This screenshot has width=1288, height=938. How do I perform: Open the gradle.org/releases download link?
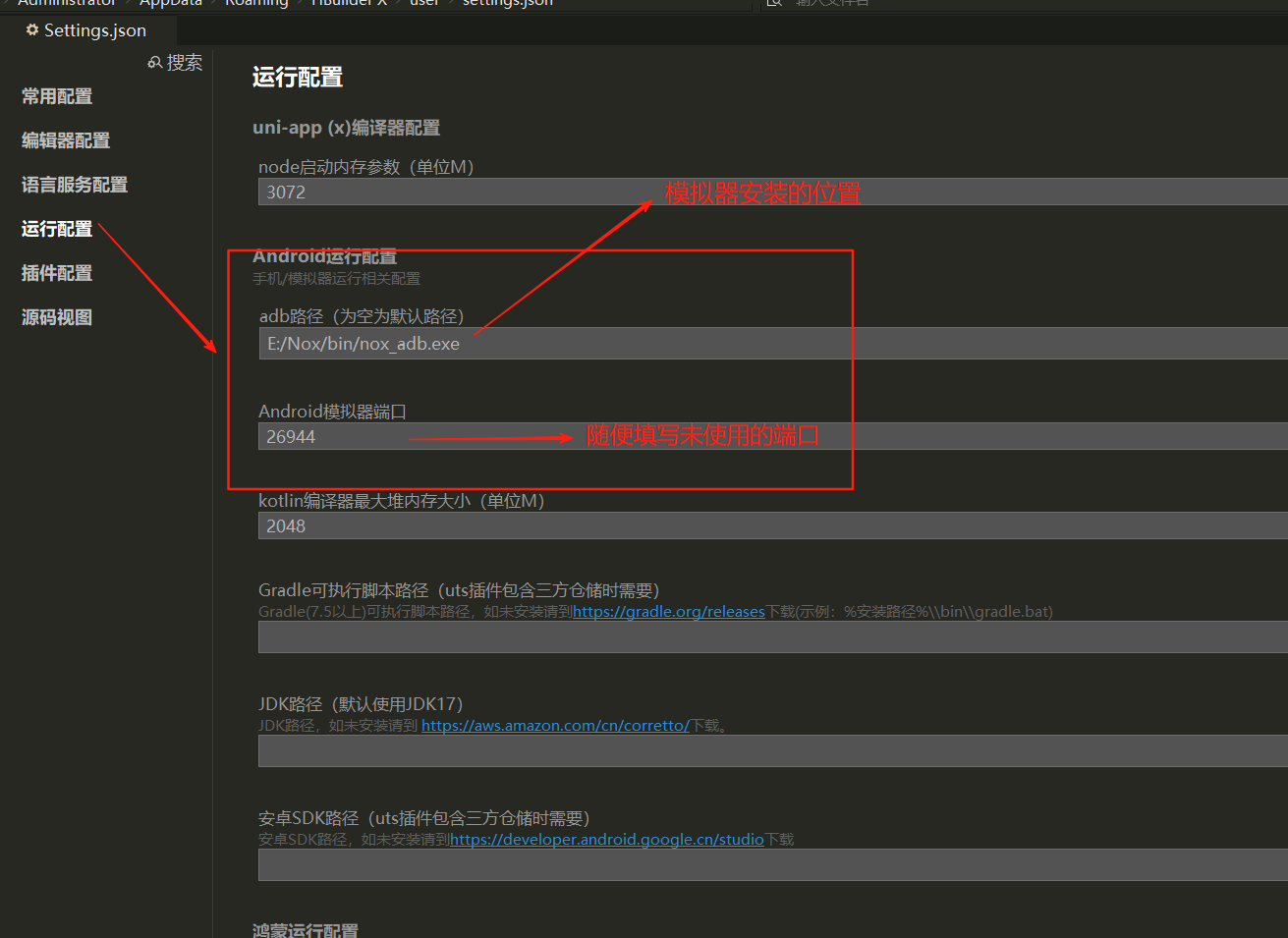[x=669, y=611]
